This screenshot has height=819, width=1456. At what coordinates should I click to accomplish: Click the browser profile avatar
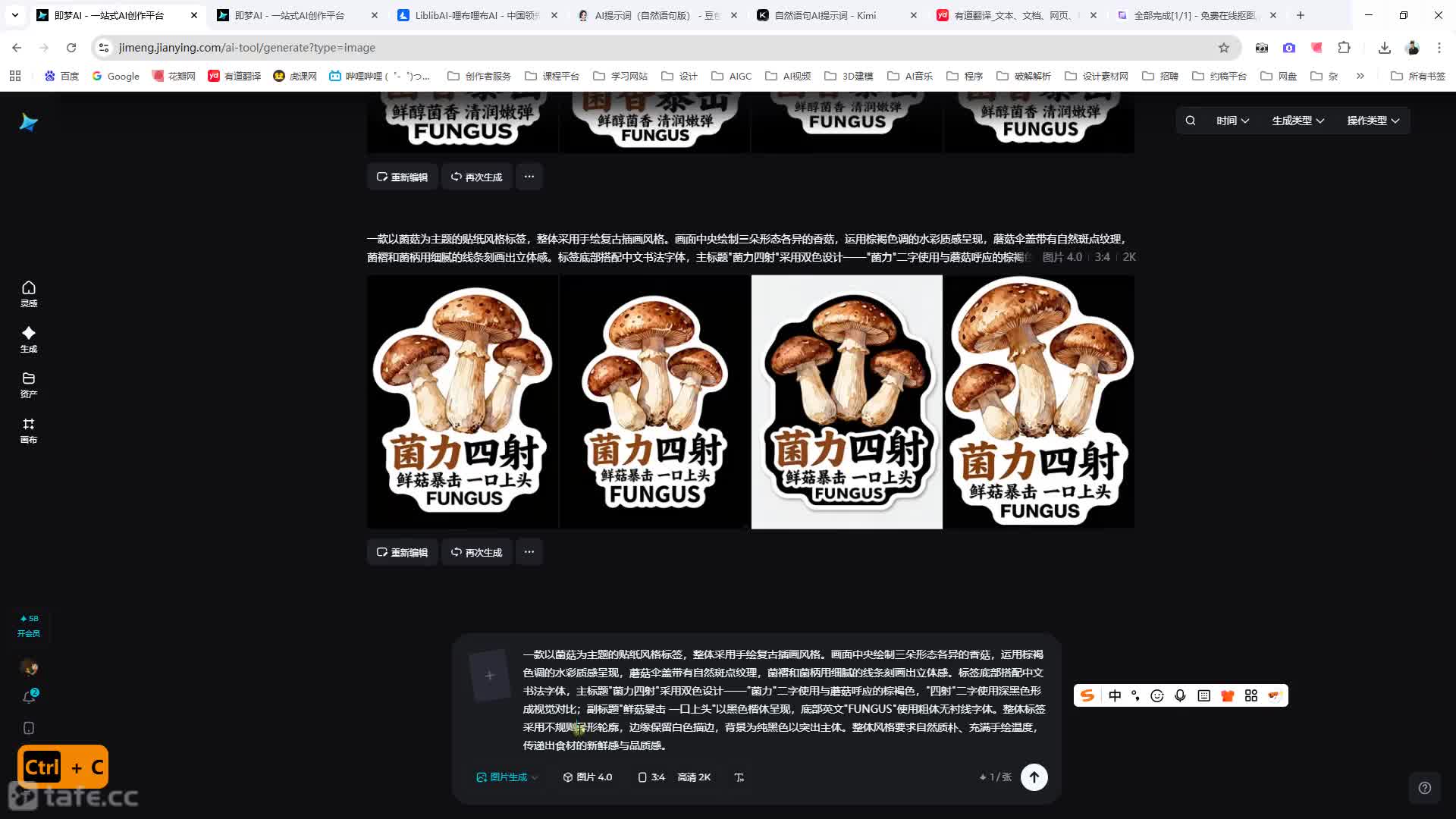coord(1412,48)
